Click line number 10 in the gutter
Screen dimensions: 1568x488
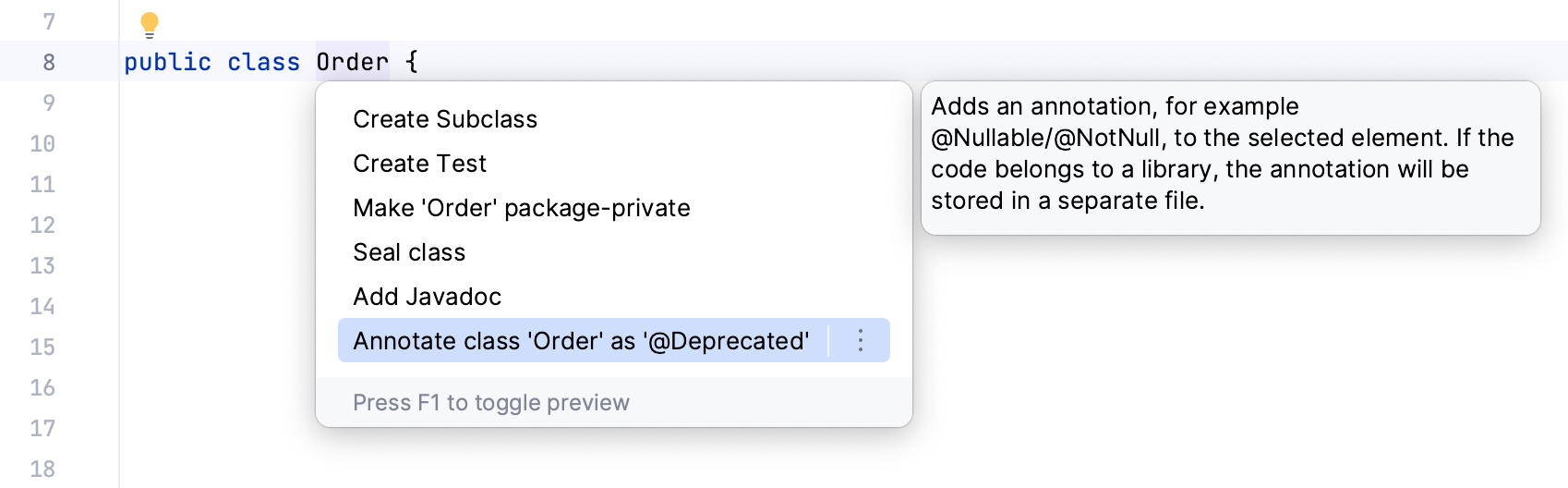tap(42, 143)
